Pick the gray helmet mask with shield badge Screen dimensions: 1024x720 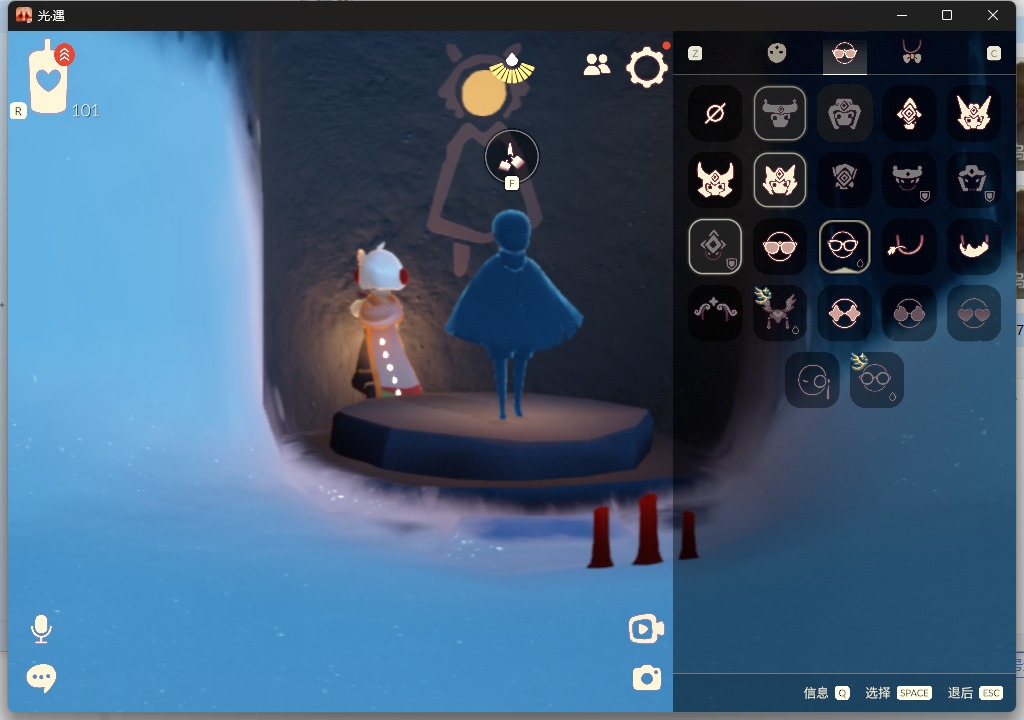coord(973,180)
